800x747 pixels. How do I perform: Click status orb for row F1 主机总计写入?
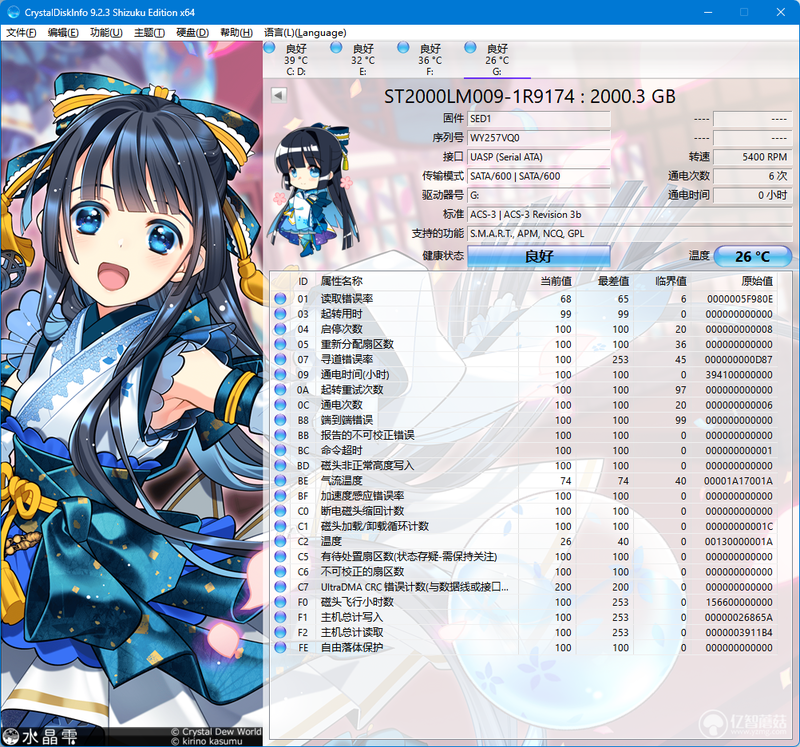(280, 617)
